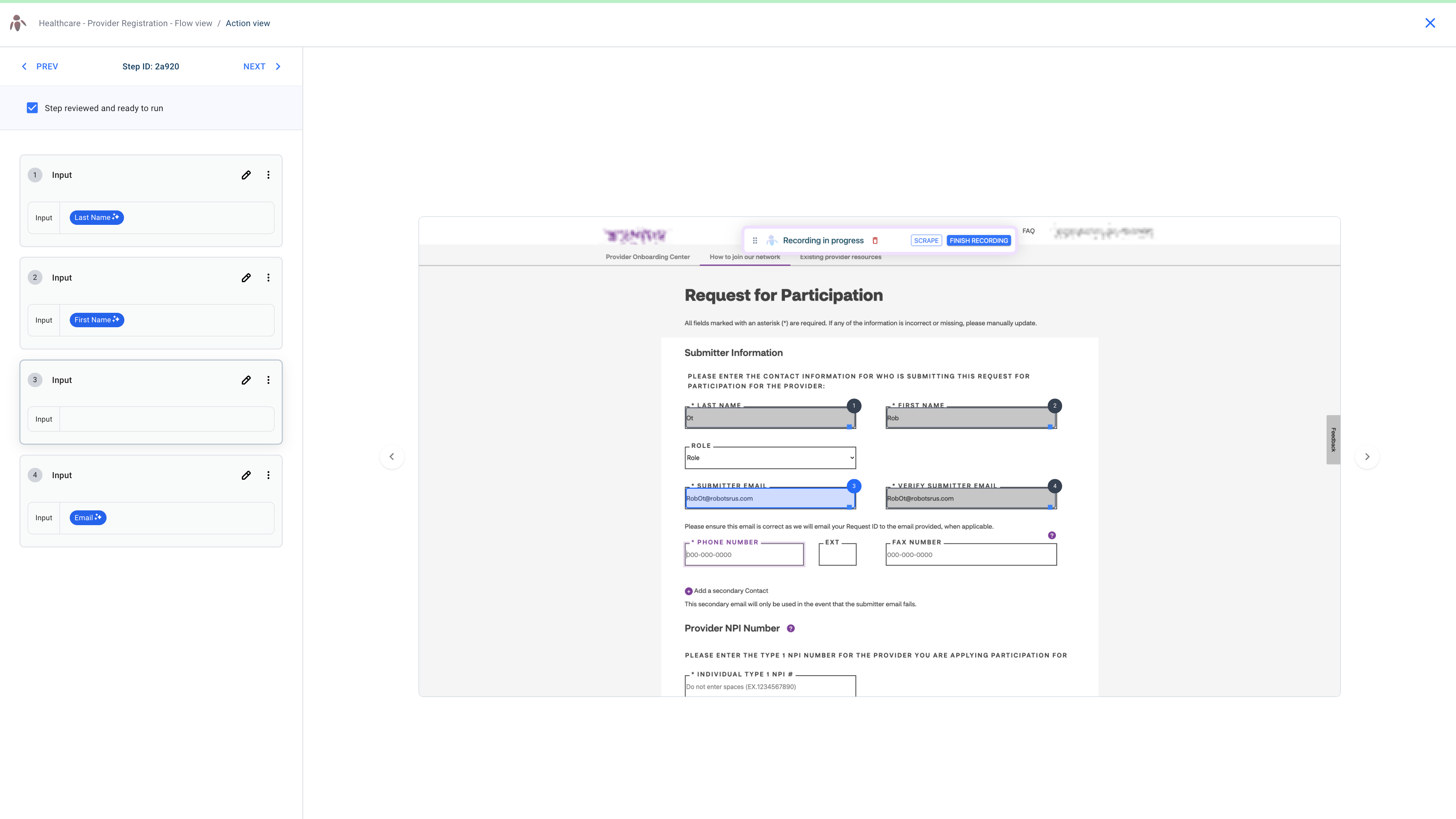The width and height of the screenshot is (1456, 819).
Task: Switch to the 'Existing provider resources' tab
Action: tap(841, 257)
